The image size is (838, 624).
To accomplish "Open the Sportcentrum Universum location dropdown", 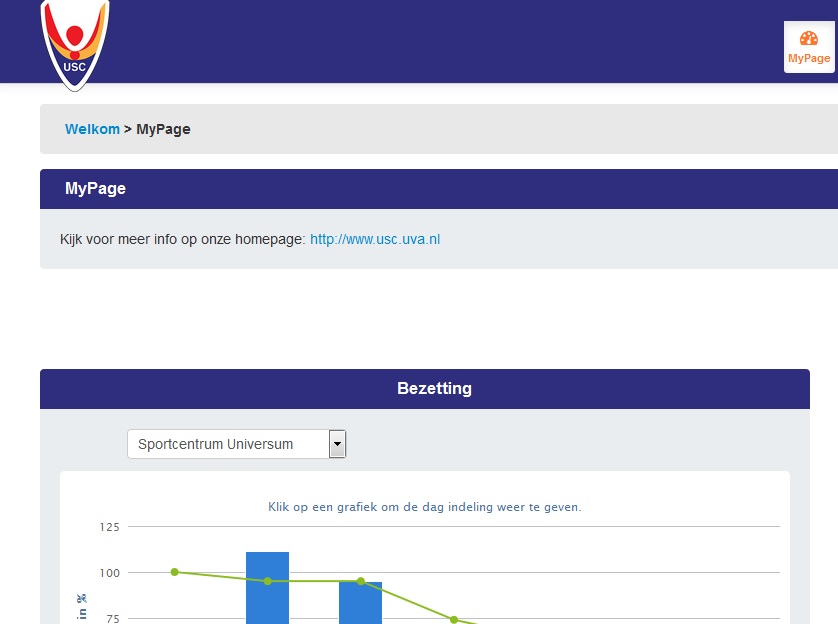I will 230,444.
